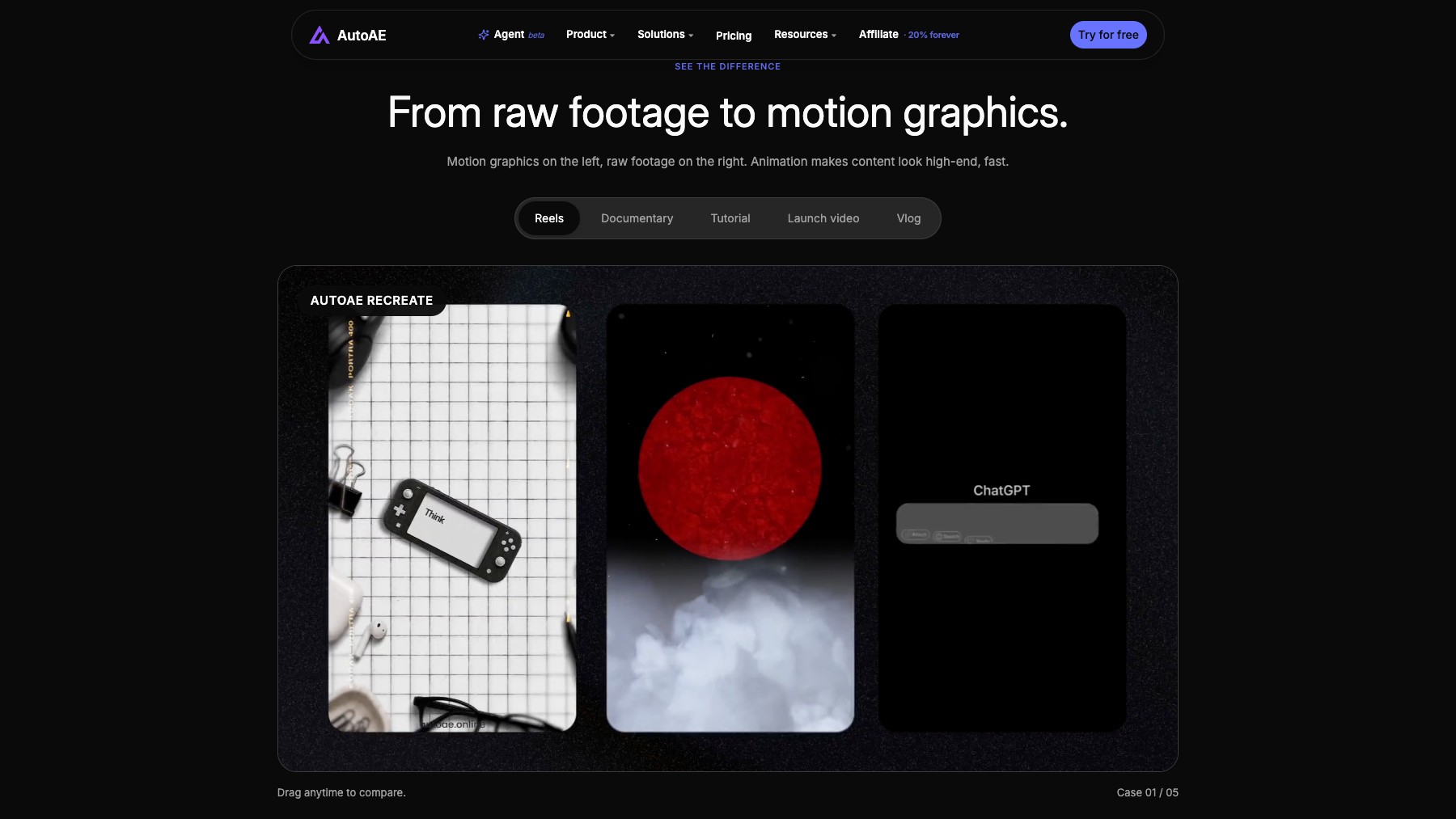Screen dimensions: 1456x819
Task: Expand the Resources dropdown menu
Action: (805, 35)
